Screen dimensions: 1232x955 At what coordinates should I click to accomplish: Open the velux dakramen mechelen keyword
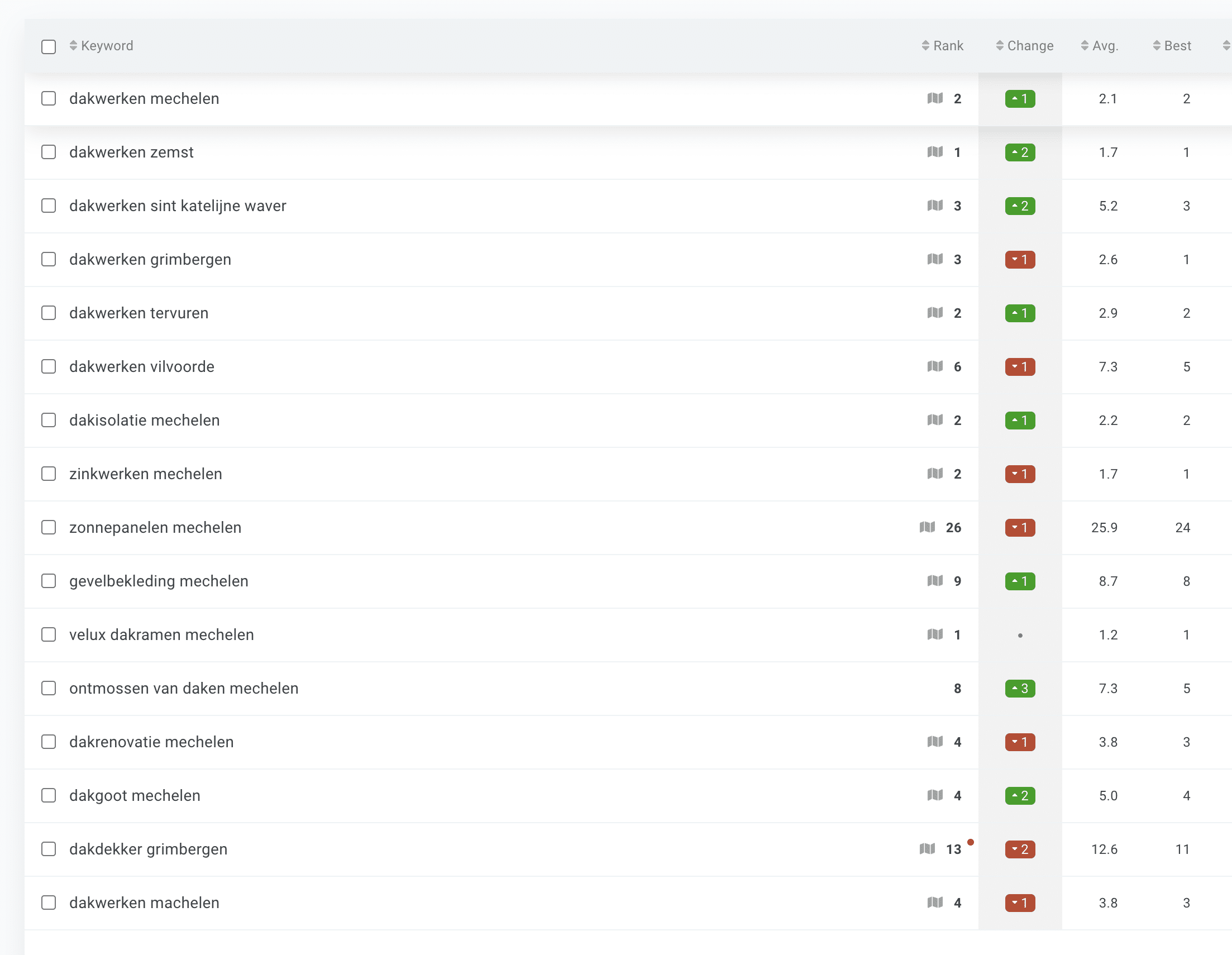161,634
